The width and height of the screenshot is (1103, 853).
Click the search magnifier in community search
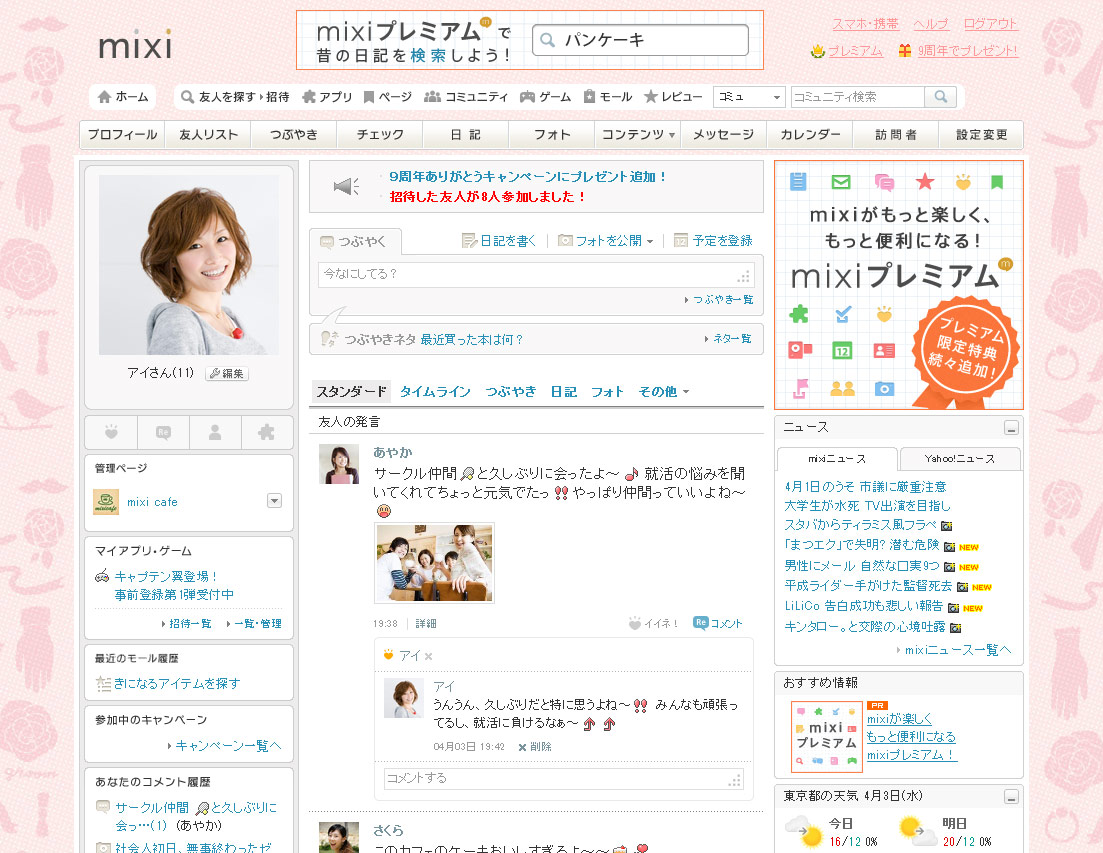click(941, 97)
